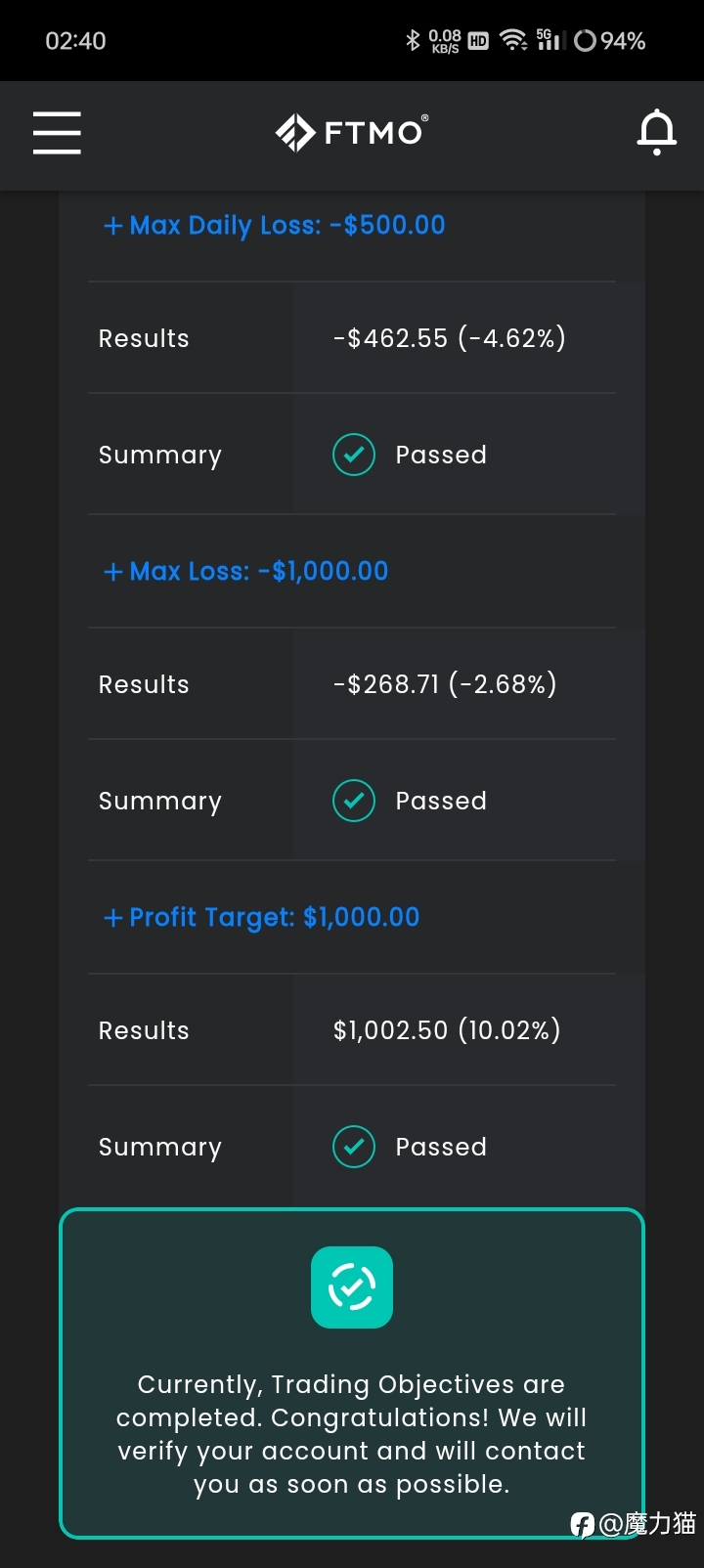
Task: Tap the teal trading objectives completed icon
Action: (x=352, y=1287)
